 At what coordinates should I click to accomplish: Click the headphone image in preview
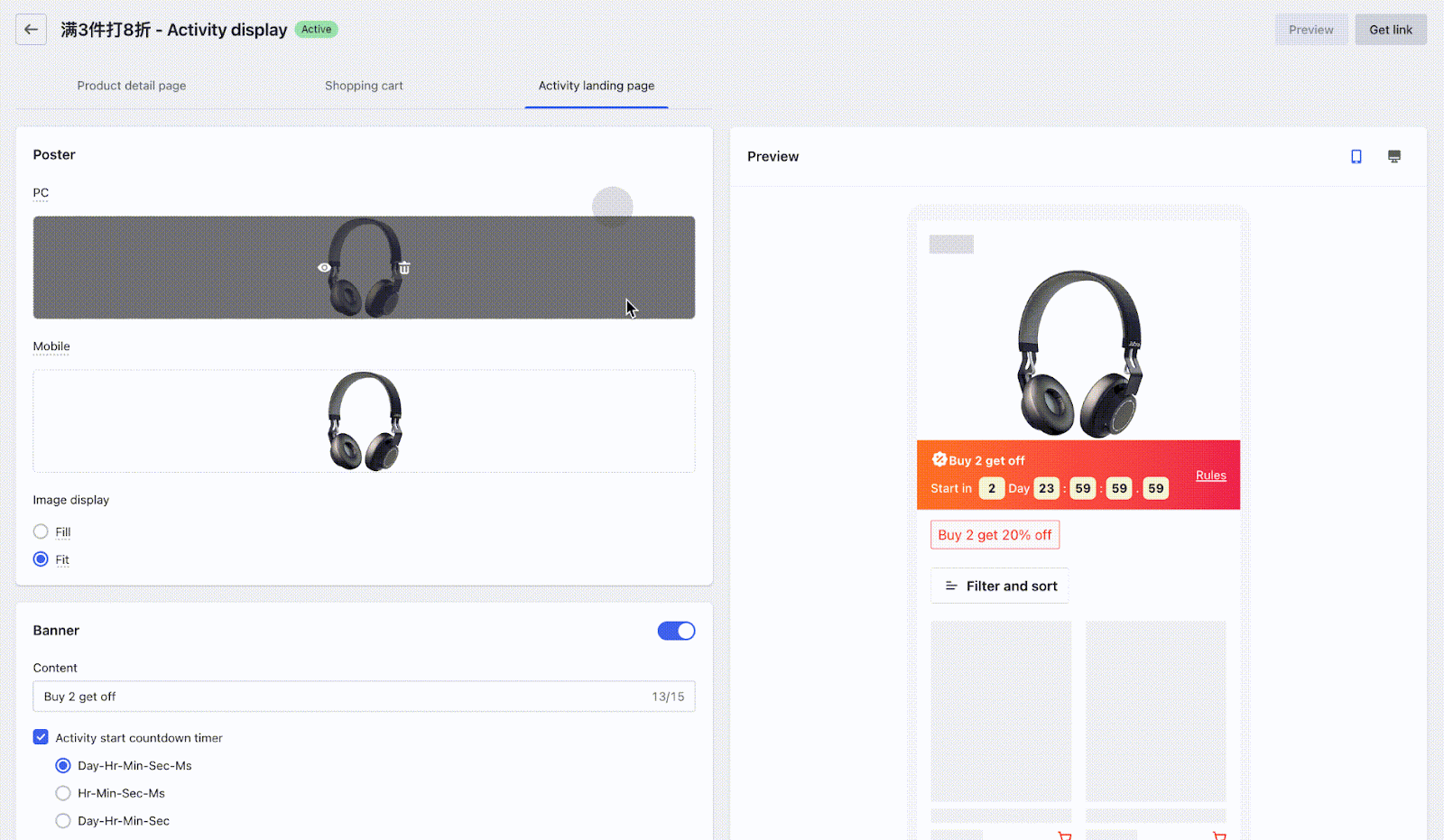point(1079,354)
